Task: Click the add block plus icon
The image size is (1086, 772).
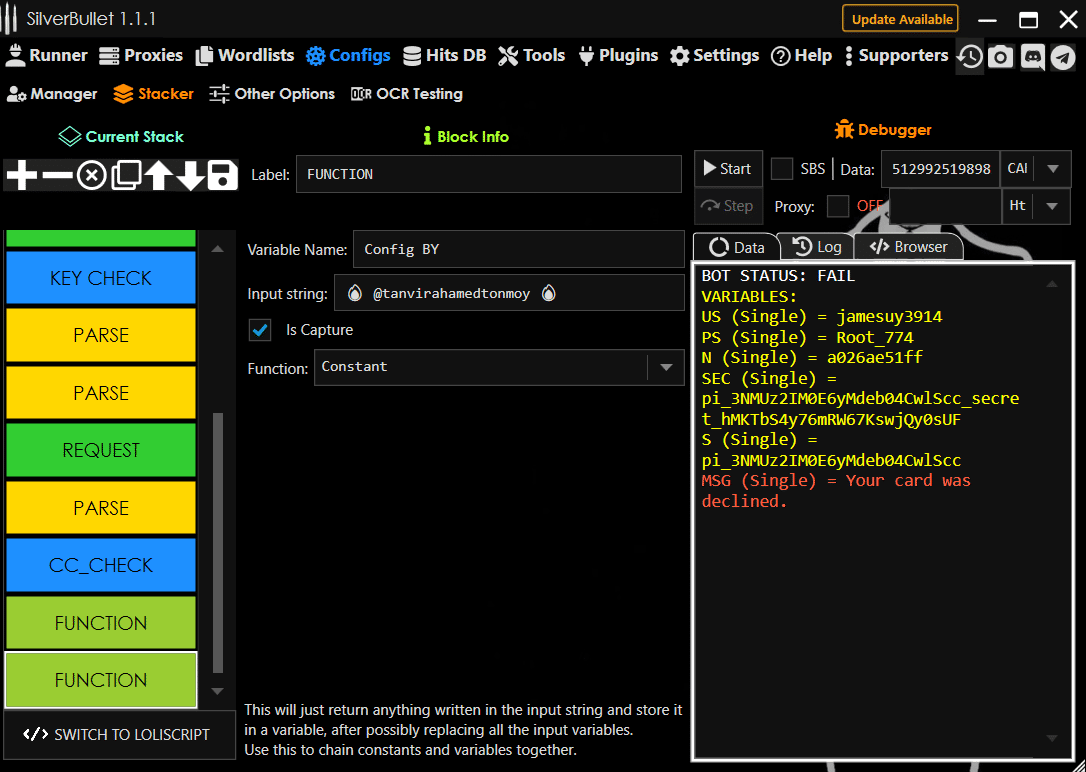Action: coord(21,175)
